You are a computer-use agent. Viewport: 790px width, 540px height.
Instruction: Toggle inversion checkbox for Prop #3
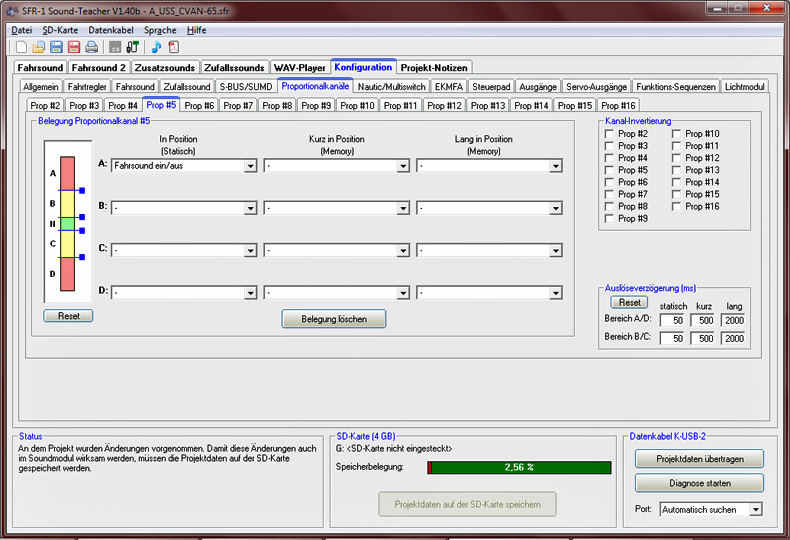click(x=609, y=146)
